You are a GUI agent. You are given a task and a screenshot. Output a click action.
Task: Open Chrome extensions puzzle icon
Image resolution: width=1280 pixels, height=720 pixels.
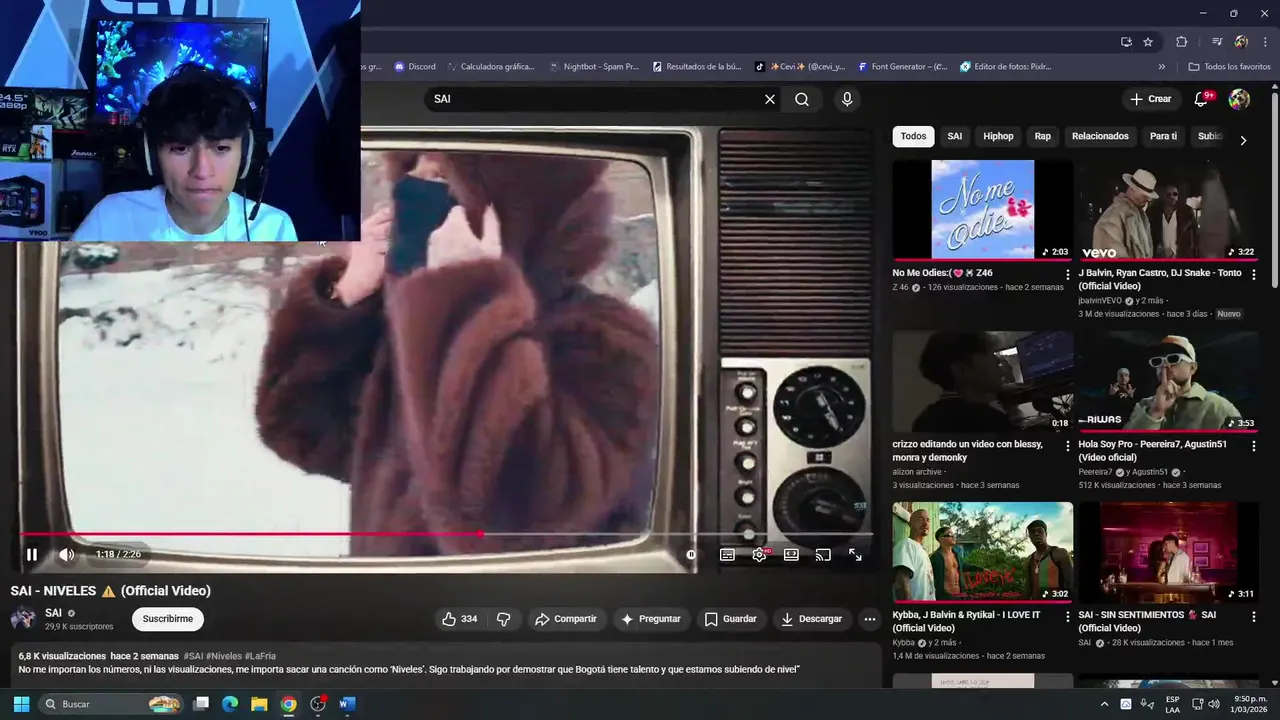[1181, 42]
